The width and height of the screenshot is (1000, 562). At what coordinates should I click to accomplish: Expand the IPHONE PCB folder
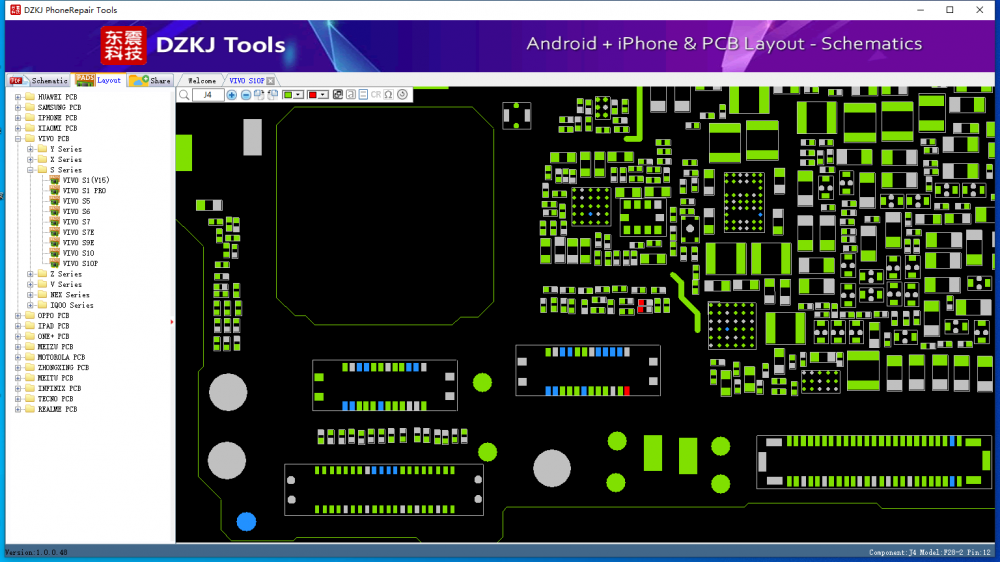click(x=18, y=118)
